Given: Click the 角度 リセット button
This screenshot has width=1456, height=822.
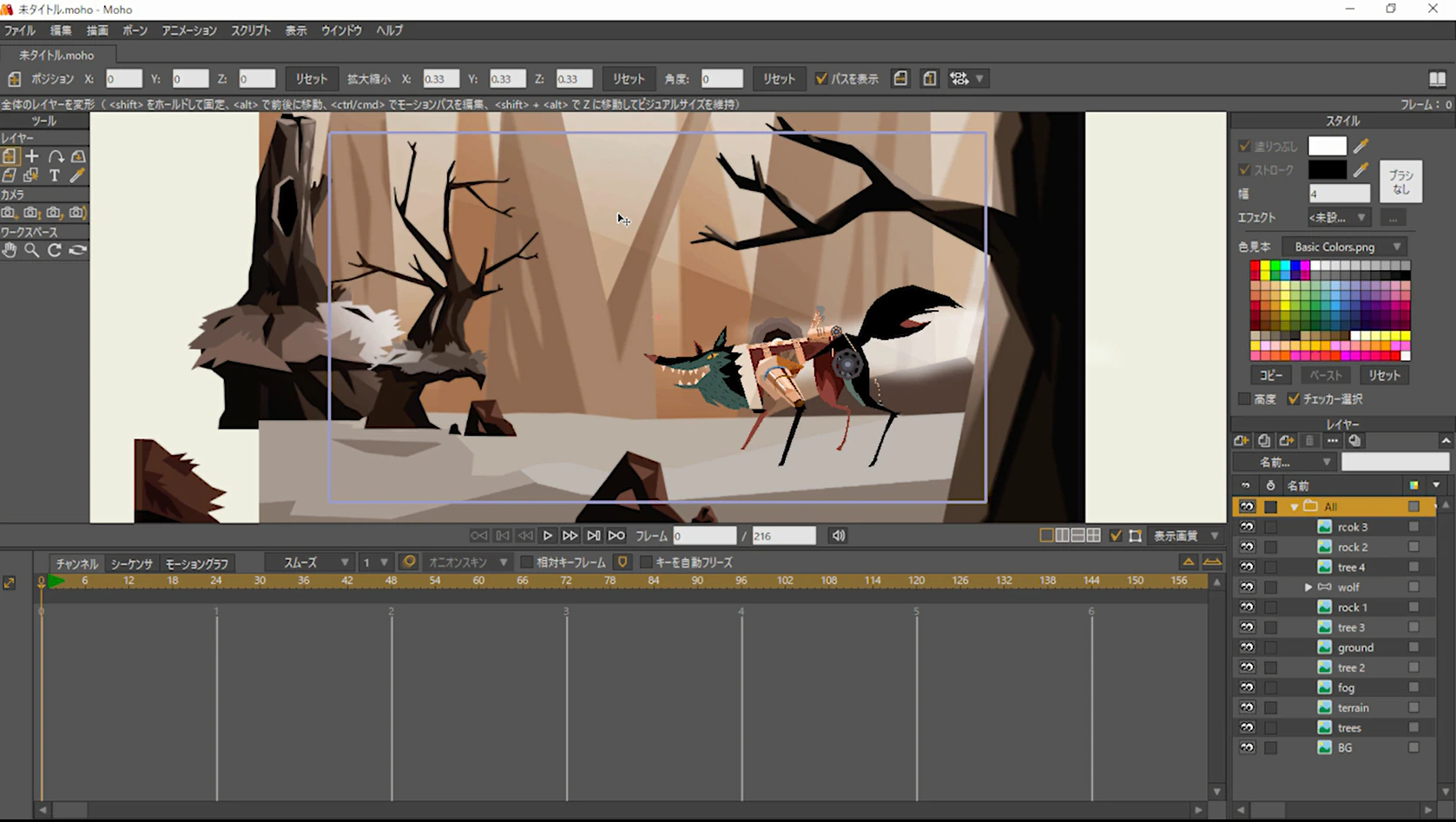Looking at the screenshot, I should 779,79.
